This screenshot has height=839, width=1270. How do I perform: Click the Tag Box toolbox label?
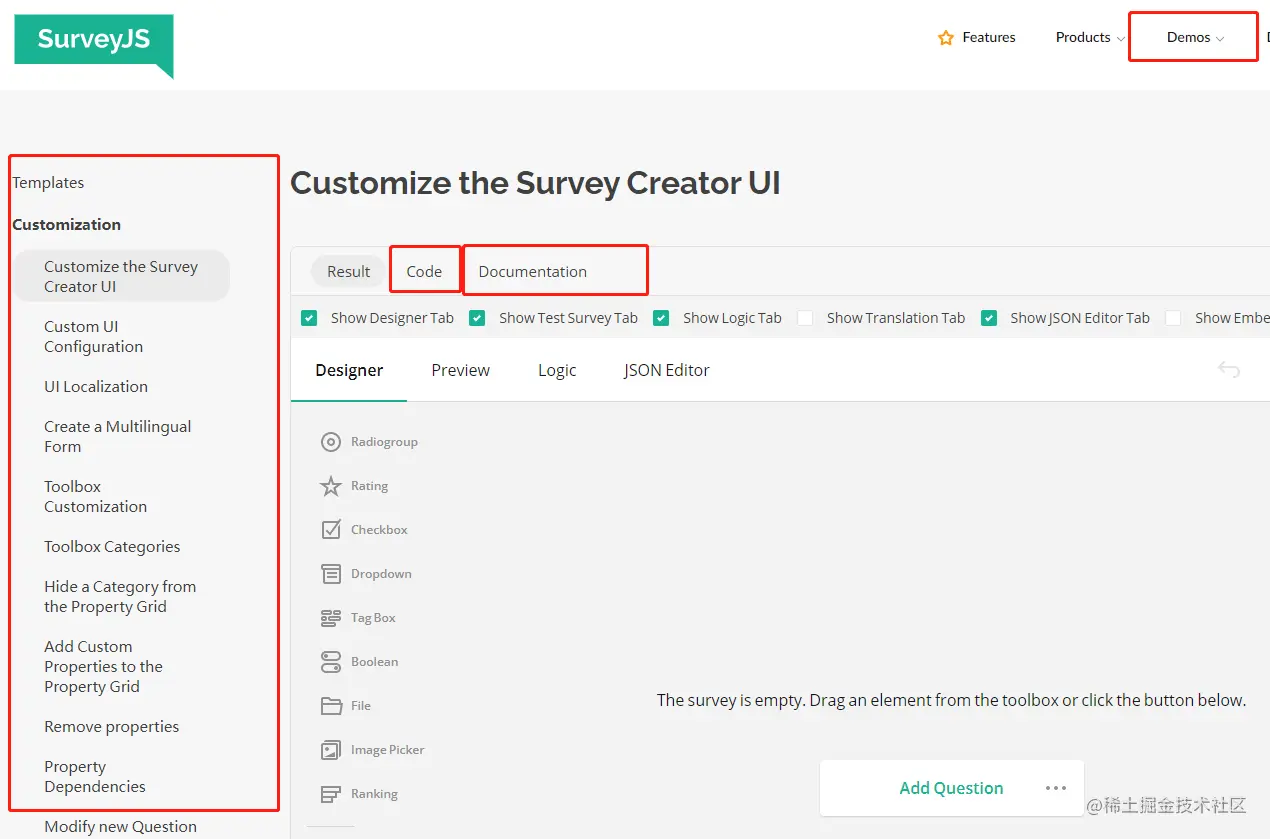[x=373, y=618]
